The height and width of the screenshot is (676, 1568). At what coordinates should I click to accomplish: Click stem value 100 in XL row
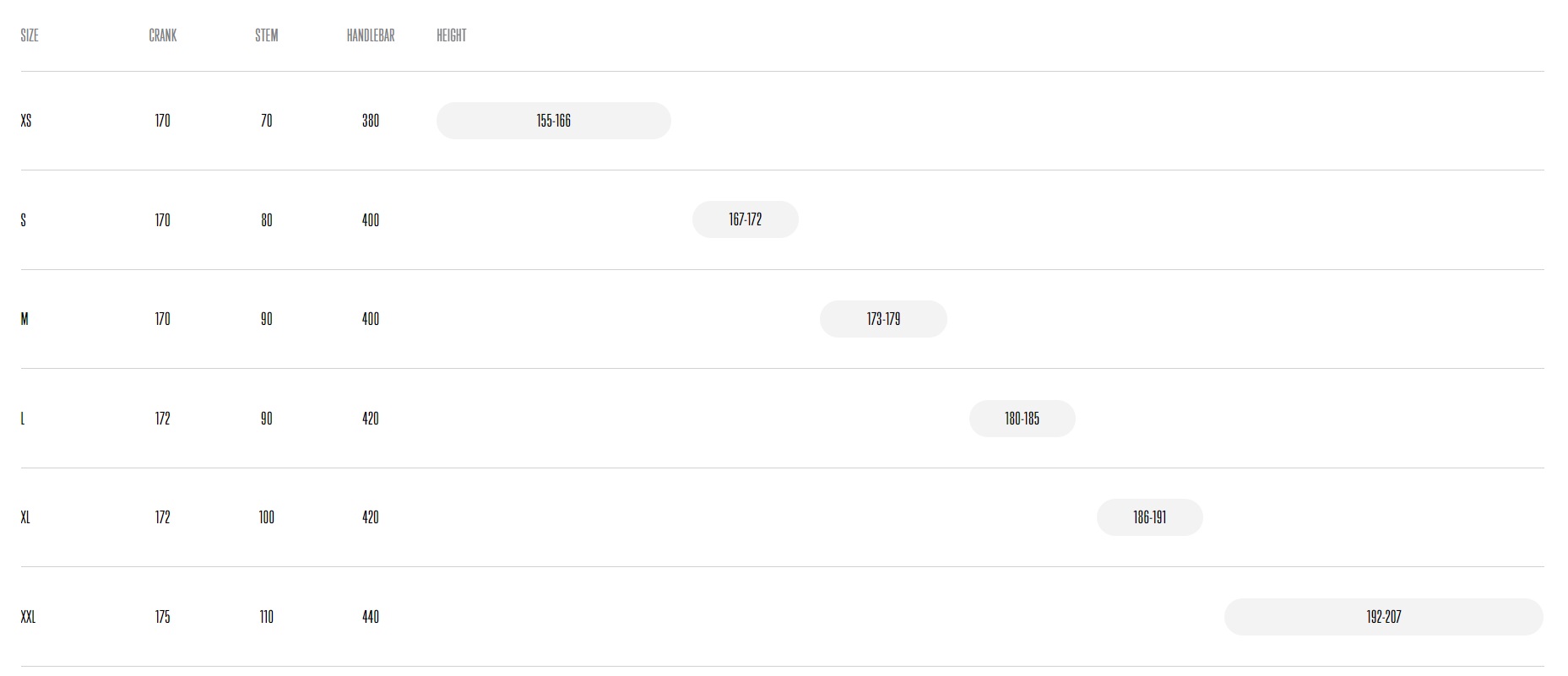(267, 517)
